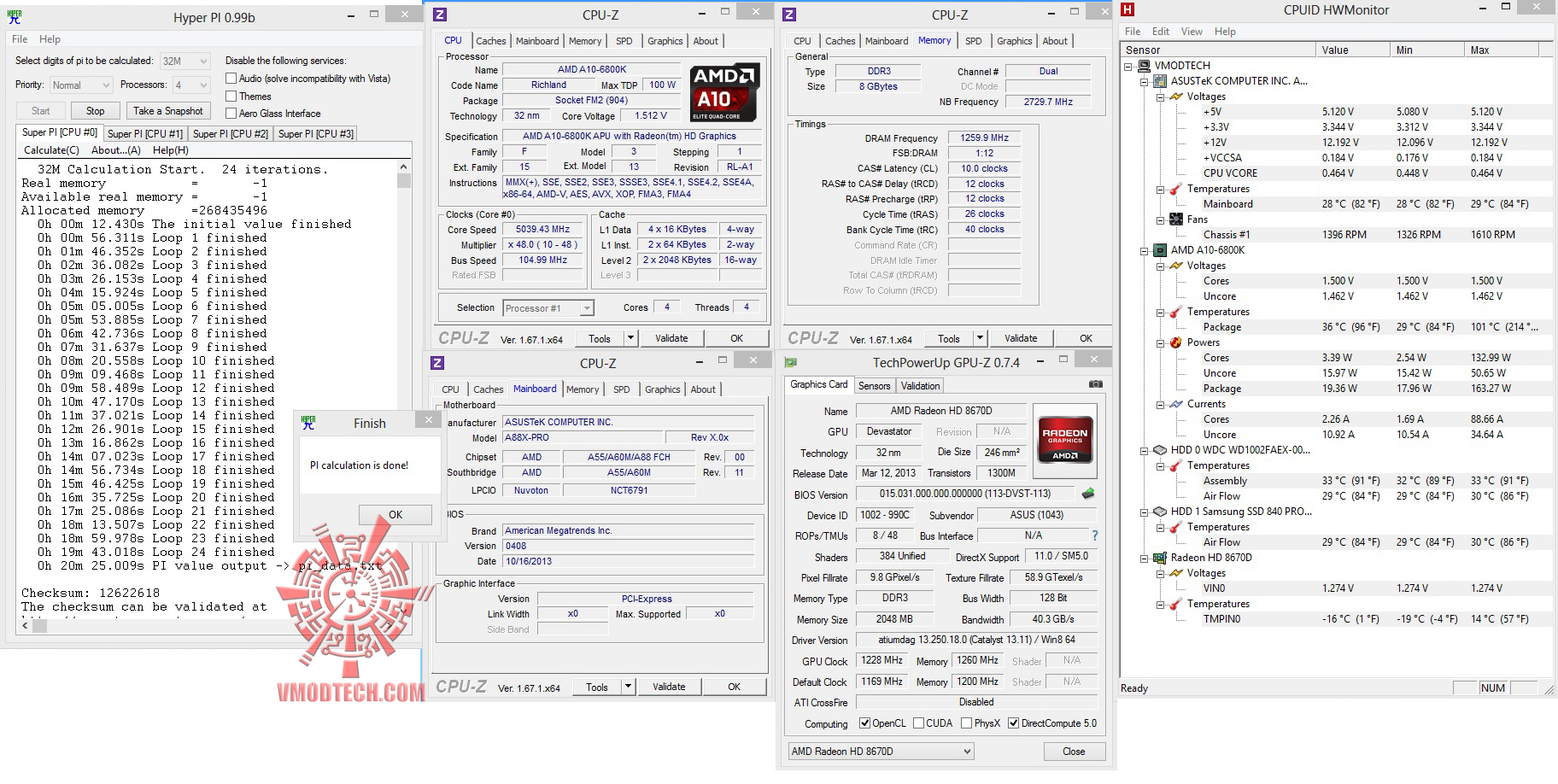
Task: Switch to the Sensors tab in GPU-Z
Action: pos(874,386)
